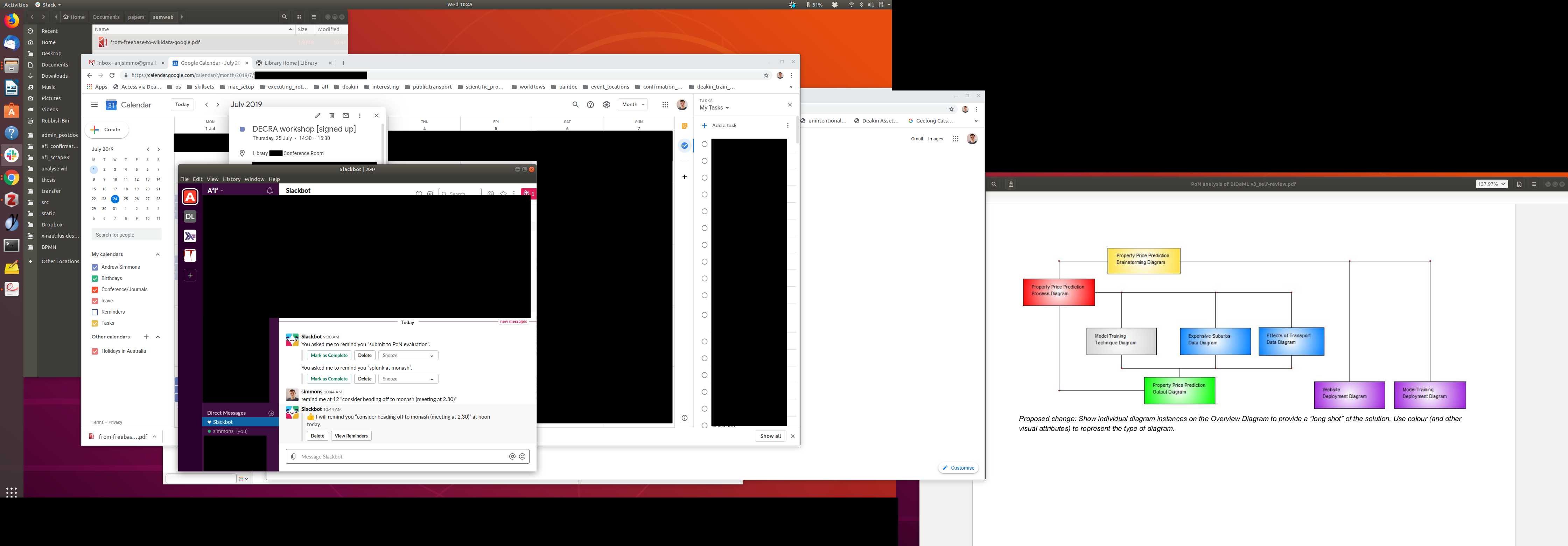Open the Month view dropdown
Image resolution: width=1568 pixels, height=546 pixels.
coord(633,105)
